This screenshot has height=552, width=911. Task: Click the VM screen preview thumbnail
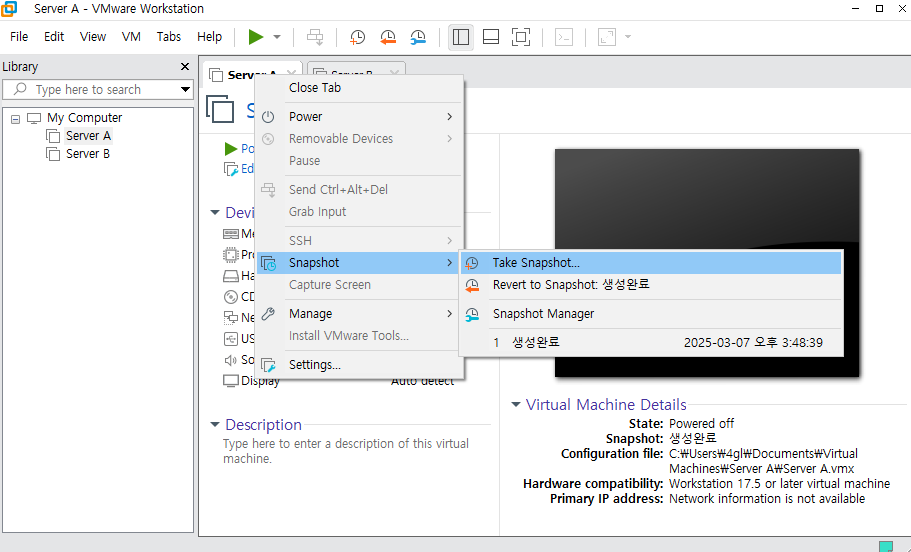click(706, 263)
